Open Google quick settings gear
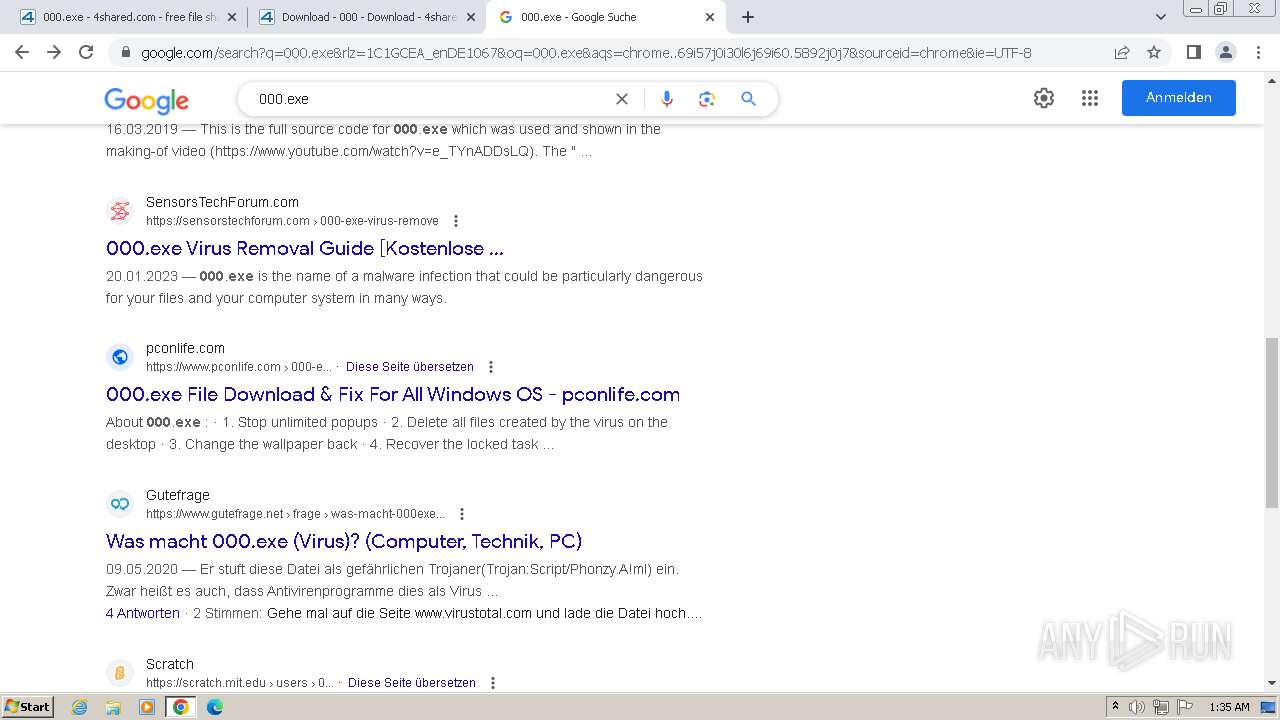Viewport: 1280px width, 720px height. 1044,98
